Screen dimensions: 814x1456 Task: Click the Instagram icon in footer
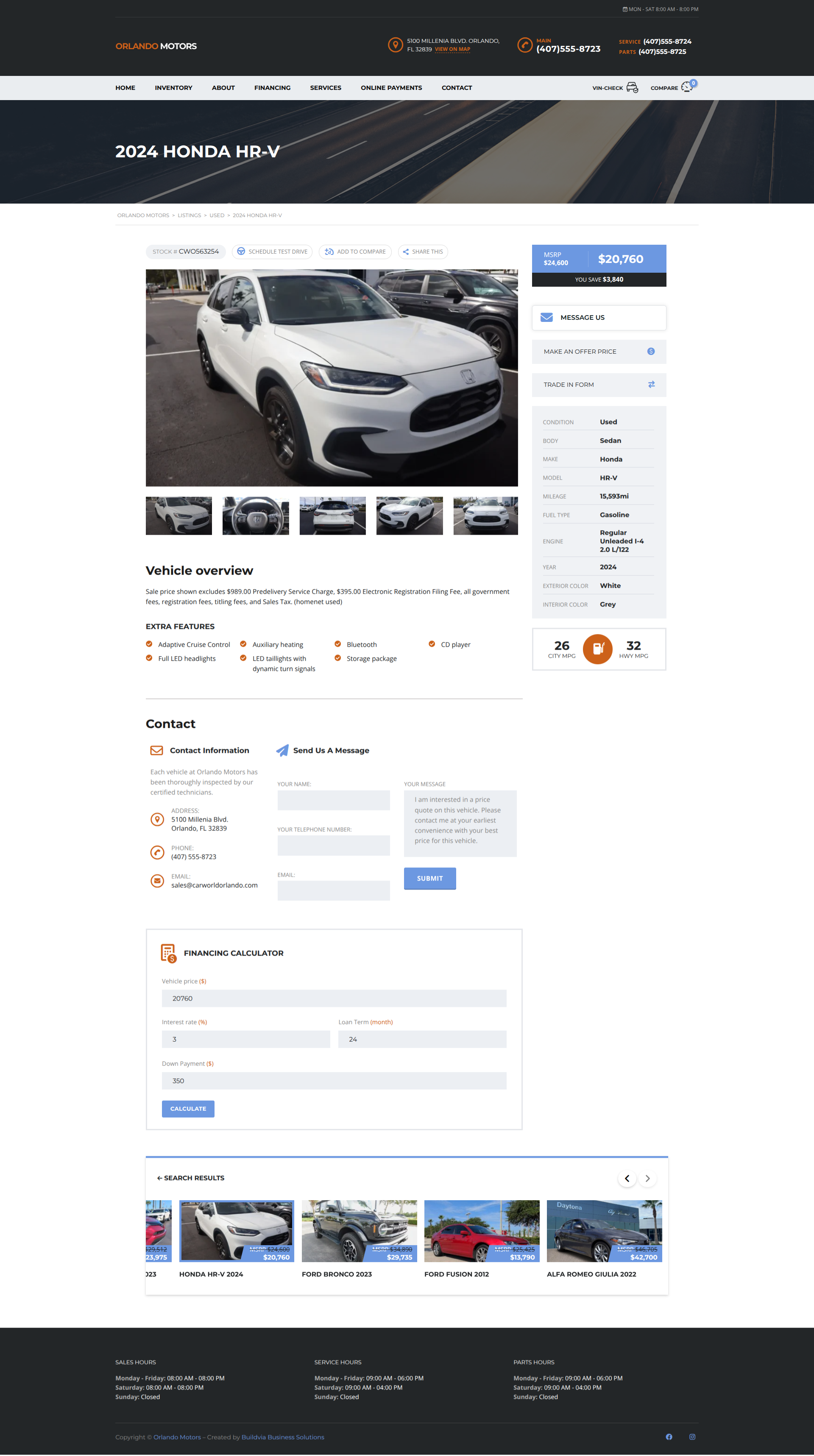coord(692,1436)
